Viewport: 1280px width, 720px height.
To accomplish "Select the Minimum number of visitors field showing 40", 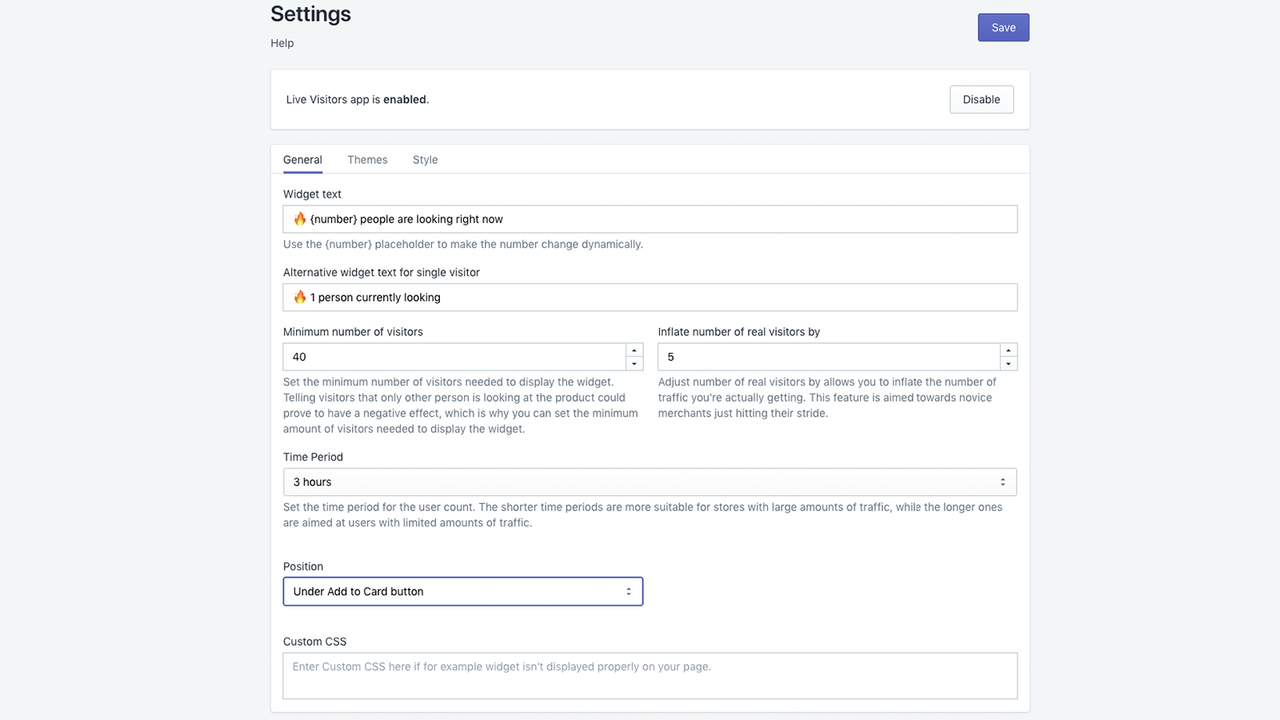I will click(x=450, y=356).
